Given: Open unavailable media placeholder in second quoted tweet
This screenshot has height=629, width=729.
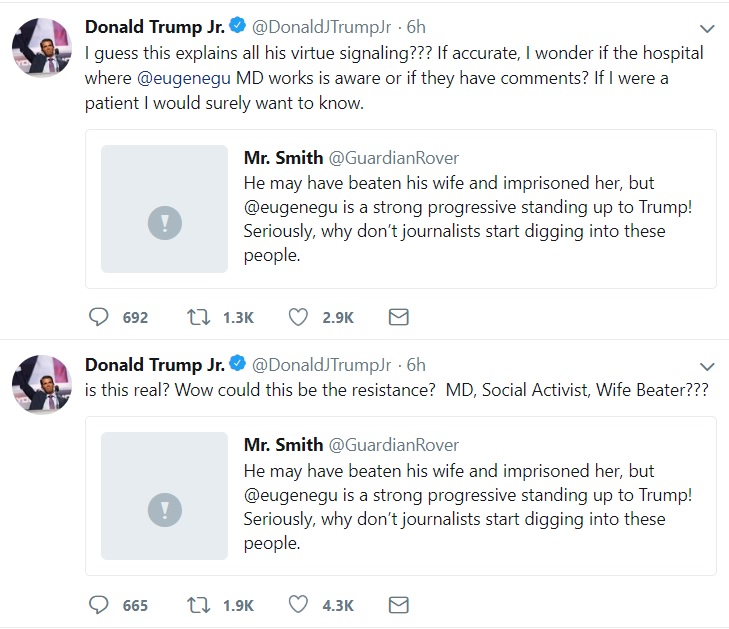Looking at the screenshot, I should tap(165, 496).
